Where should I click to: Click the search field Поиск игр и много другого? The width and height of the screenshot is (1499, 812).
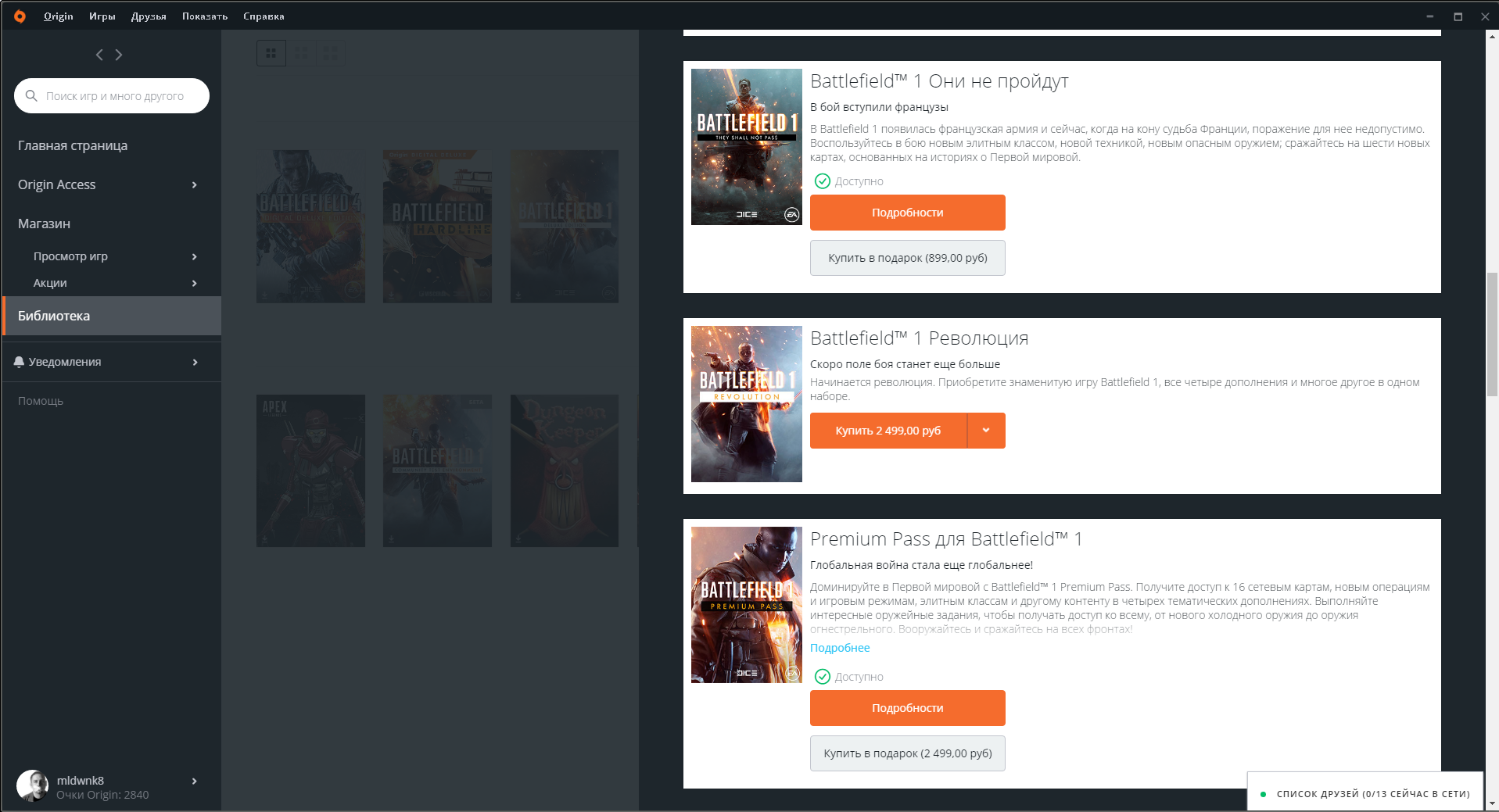pos(112,95)
